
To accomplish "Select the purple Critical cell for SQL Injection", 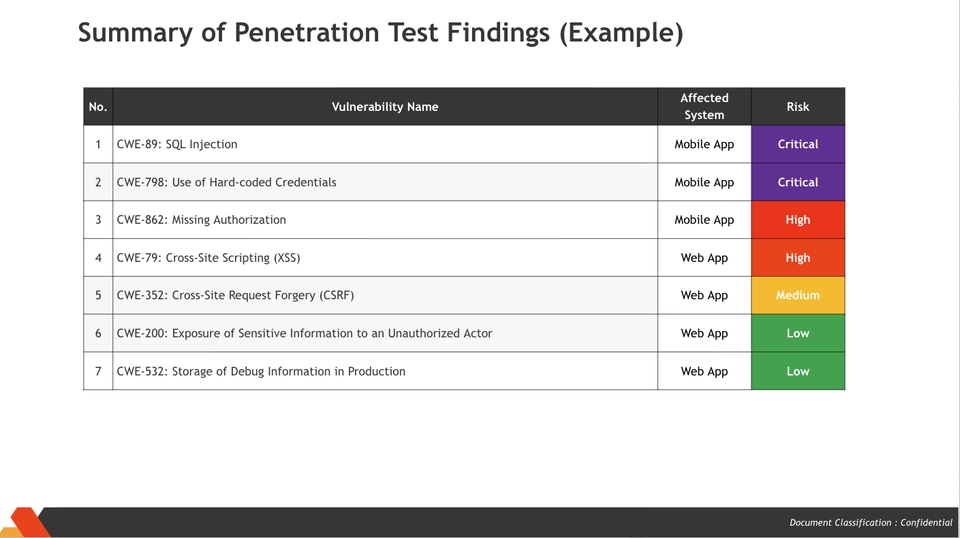I will pyautogui.click(x=798, y=144).
